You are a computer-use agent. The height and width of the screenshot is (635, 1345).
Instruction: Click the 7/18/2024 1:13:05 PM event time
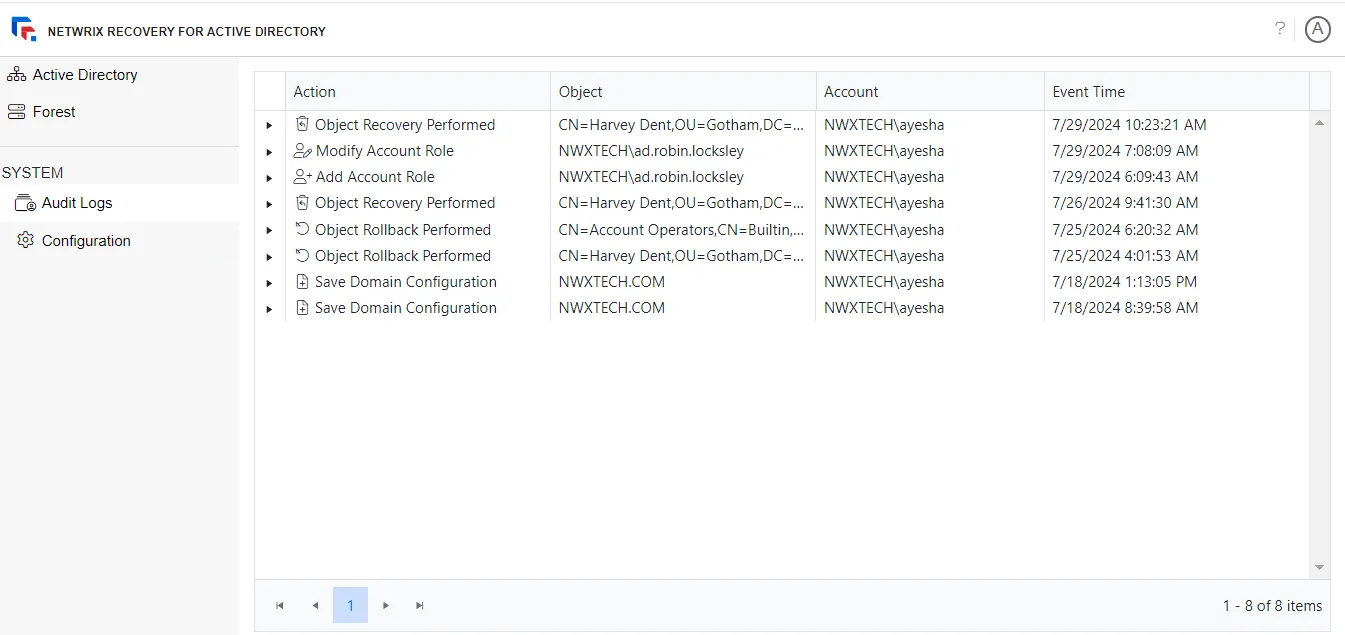pos(1124,282)
